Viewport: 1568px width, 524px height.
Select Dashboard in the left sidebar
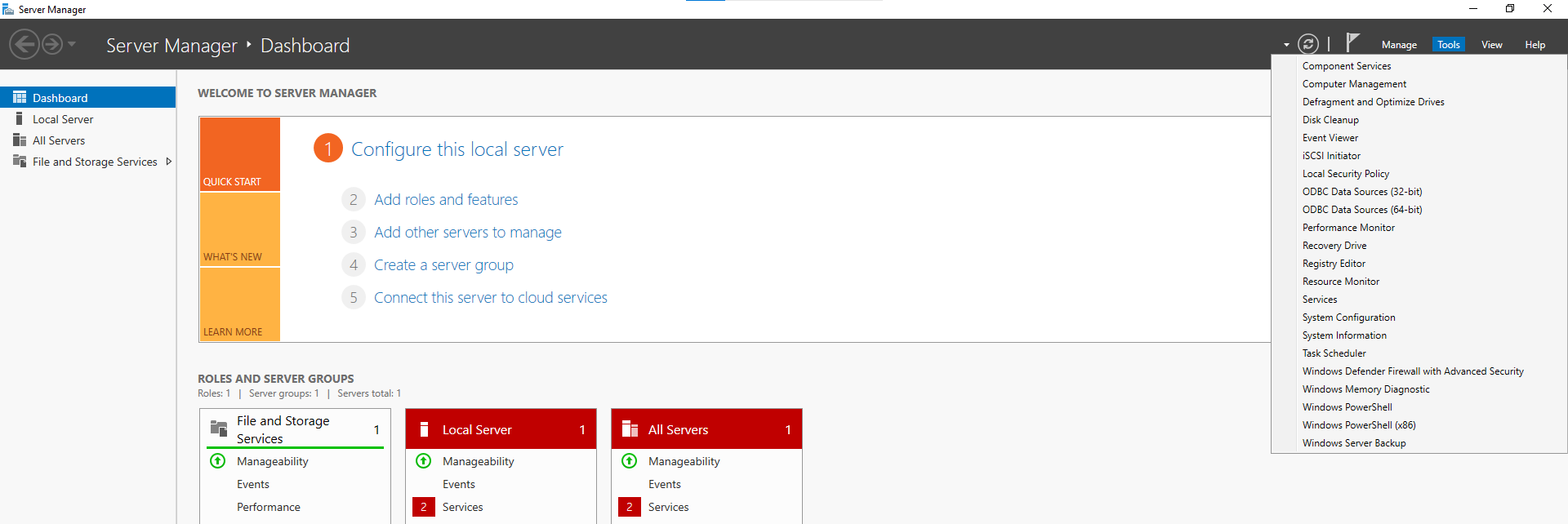click(87, 97)
